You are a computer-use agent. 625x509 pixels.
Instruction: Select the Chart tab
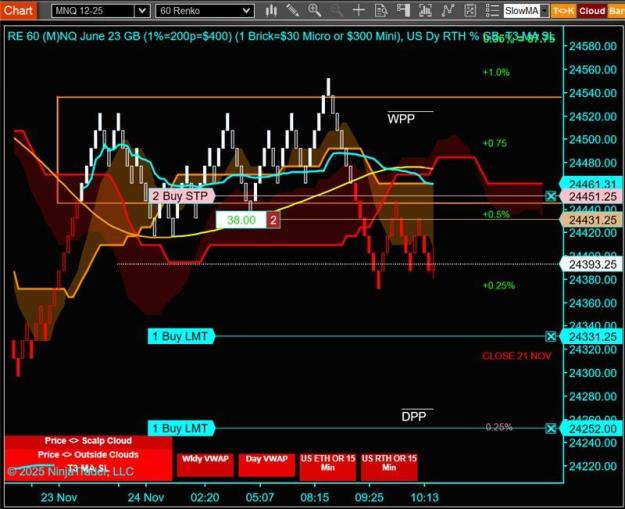tap(18, 10)
